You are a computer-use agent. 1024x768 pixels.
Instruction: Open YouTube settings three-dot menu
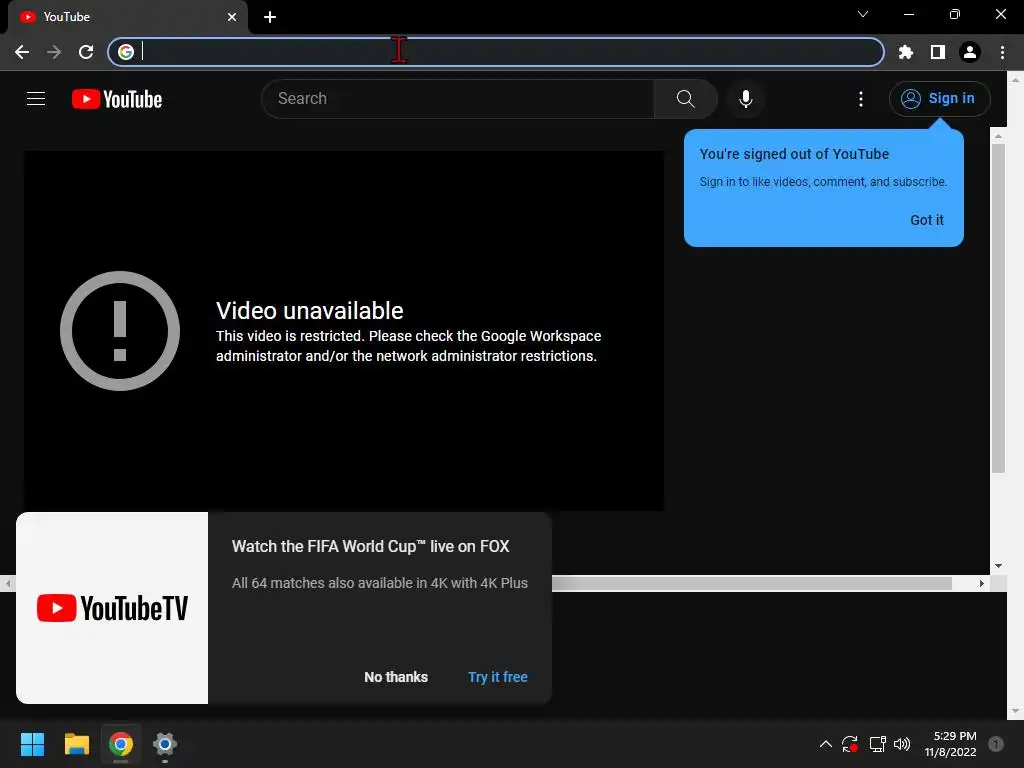(861, 99)
